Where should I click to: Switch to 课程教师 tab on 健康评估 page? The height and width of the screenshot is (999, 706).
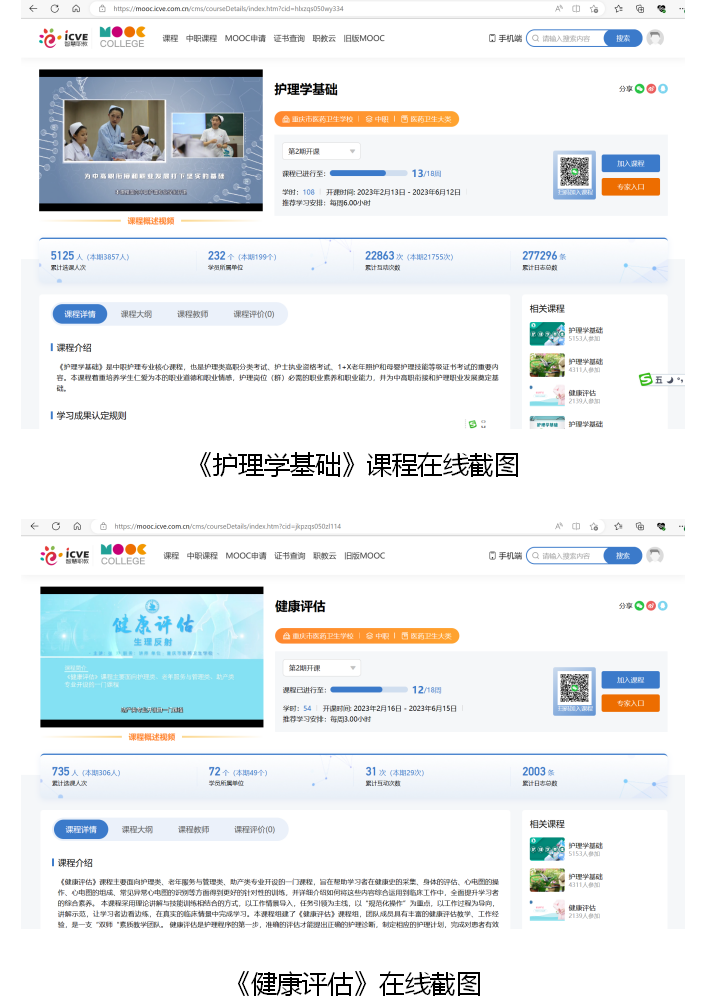point(193,829)
